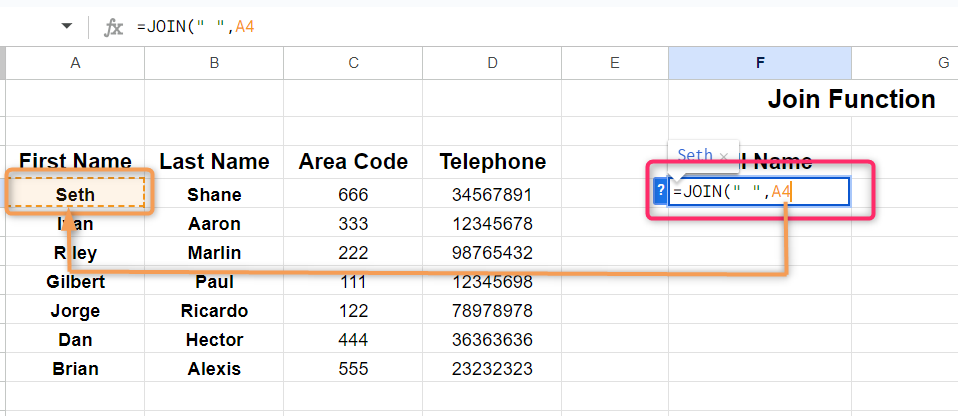Select column E header

point(615,63)
